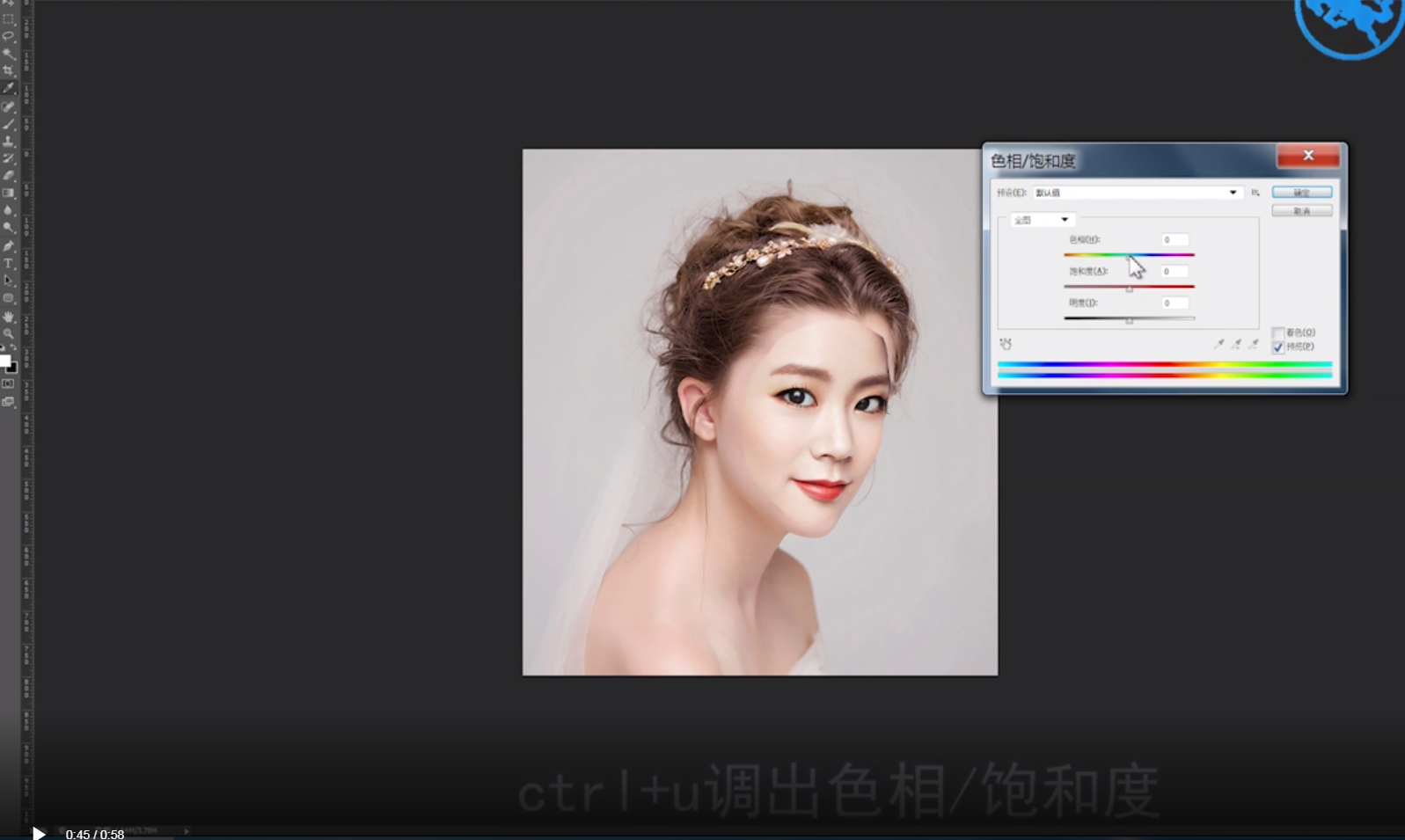Change the screen mode icon
This screenshot has height=840, width=1405.
[x=8, y=402]
